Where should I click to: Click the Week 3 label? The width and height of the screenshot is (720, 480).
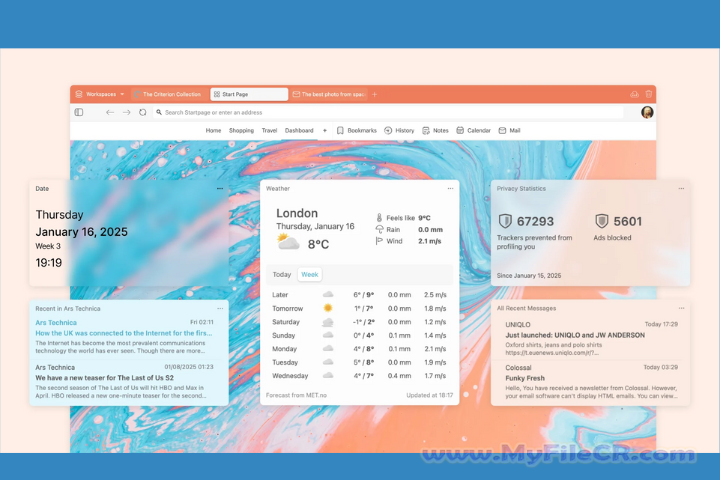coord(48,246)
